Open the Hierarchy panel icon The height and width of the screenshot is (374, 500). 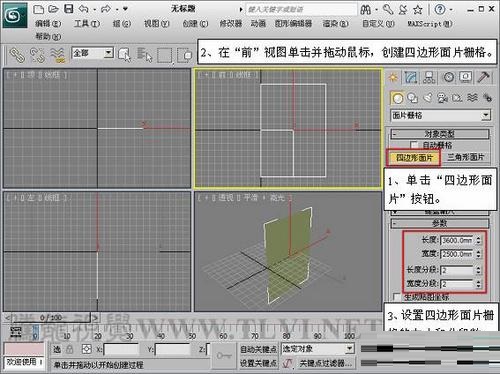(x=429, y=77)
